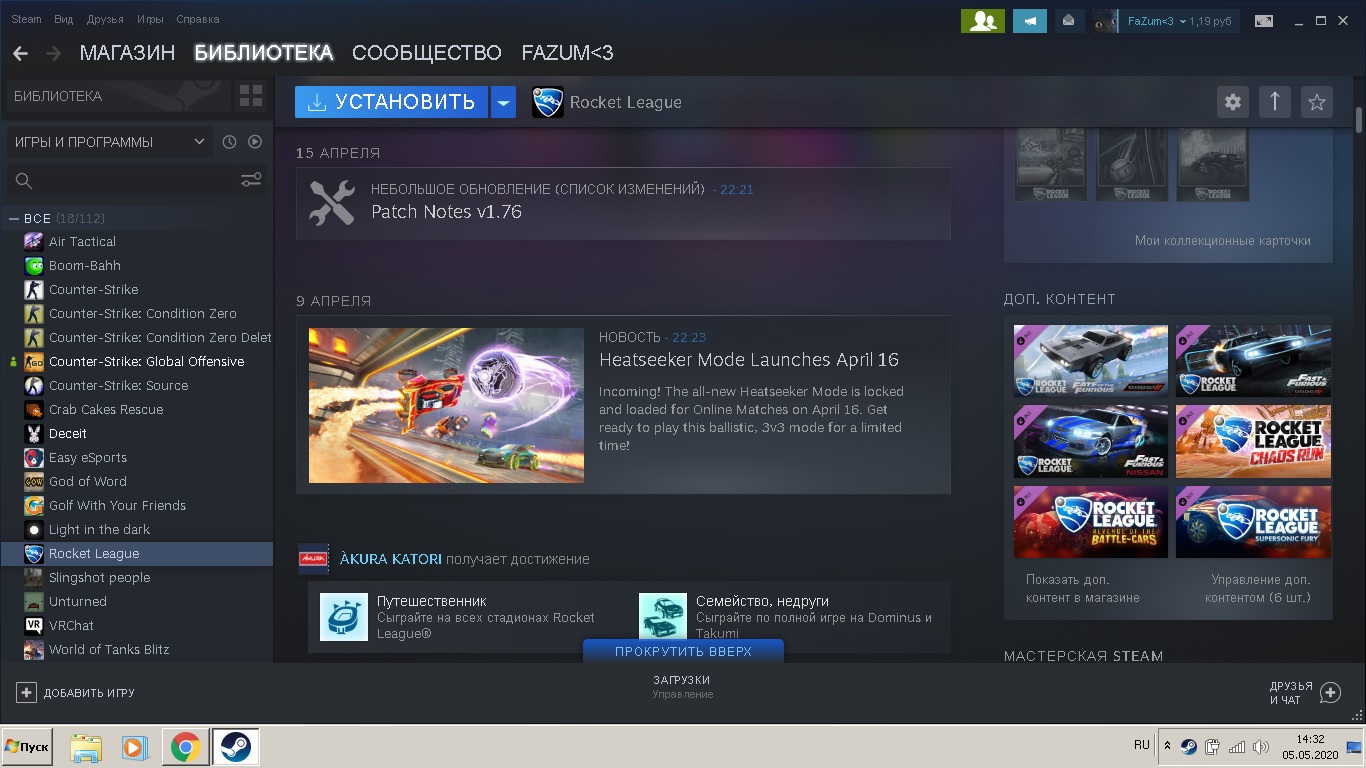This screenshot has height=768, width=1366.
Task: Open the Steam menu
Action: (x=26, y=19)
